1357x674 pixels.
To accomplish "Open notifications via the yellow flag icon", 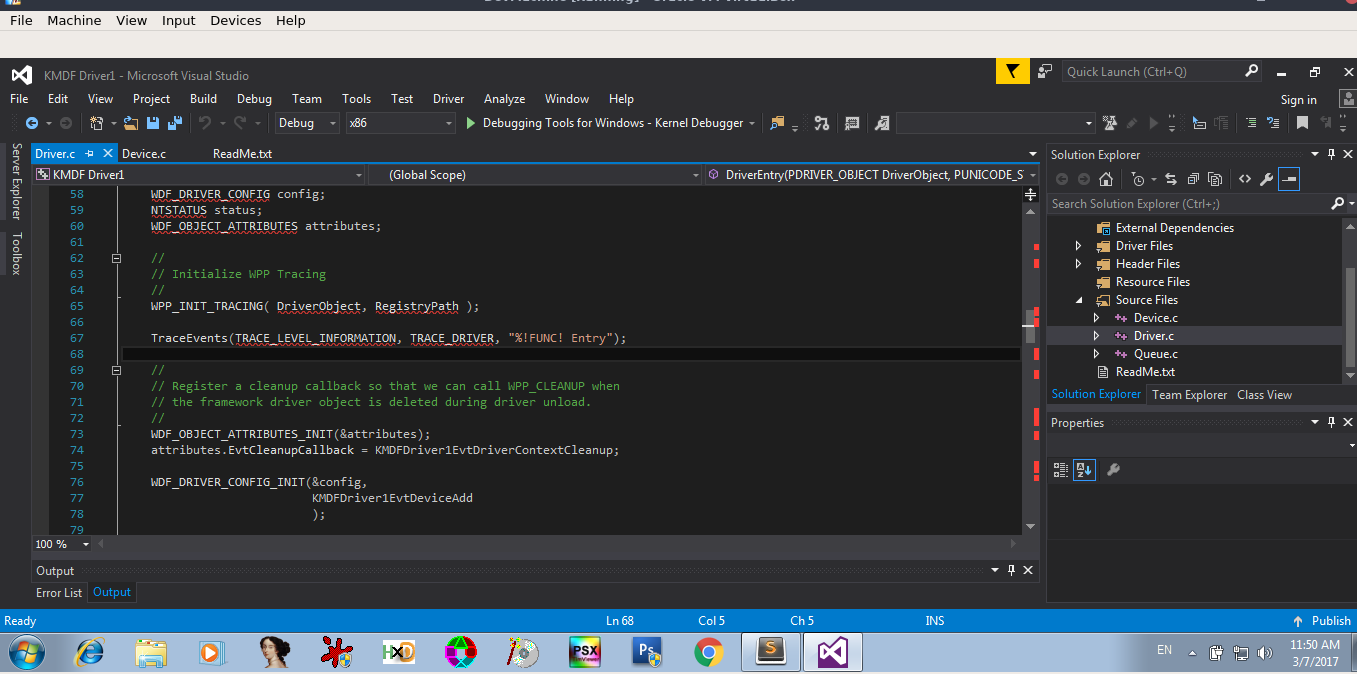I will (x=1012, y=71).
